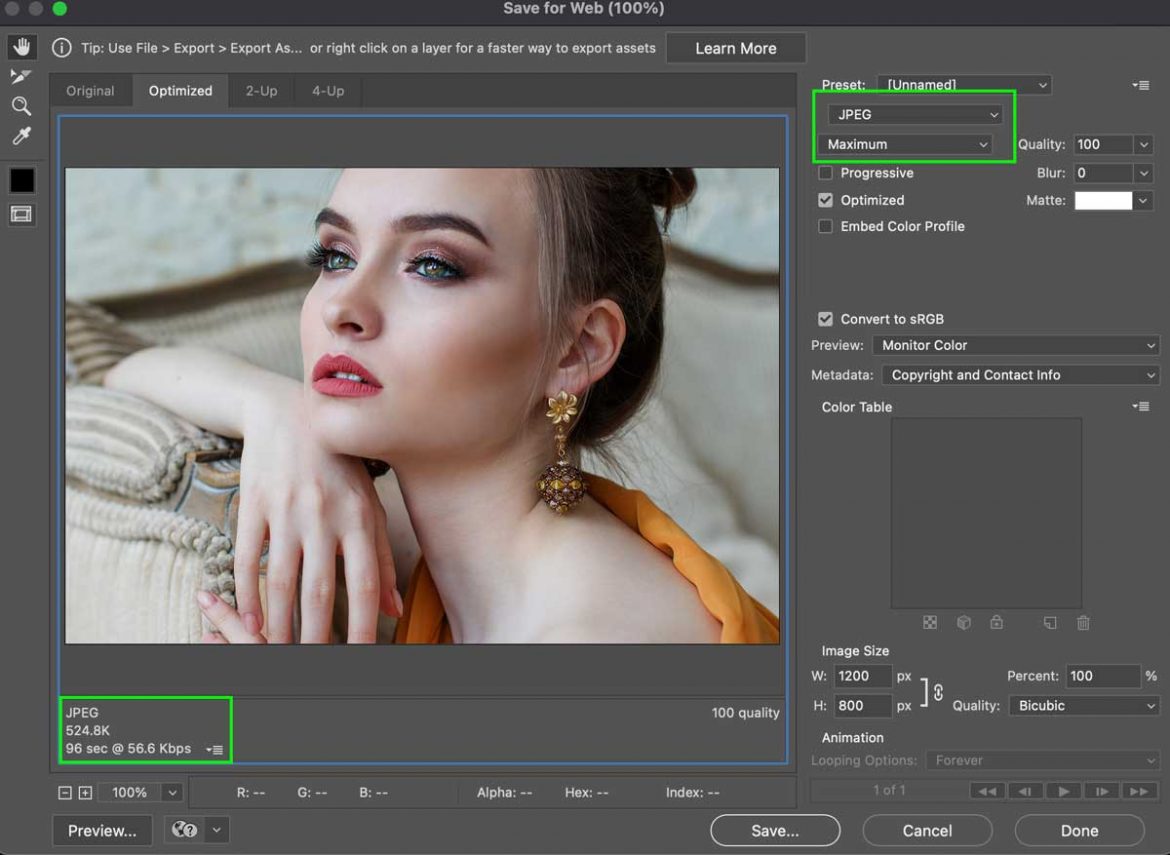Select the Eyedropper tool
The width and height of the screenshot is (1170, 855).
point(21,136)
